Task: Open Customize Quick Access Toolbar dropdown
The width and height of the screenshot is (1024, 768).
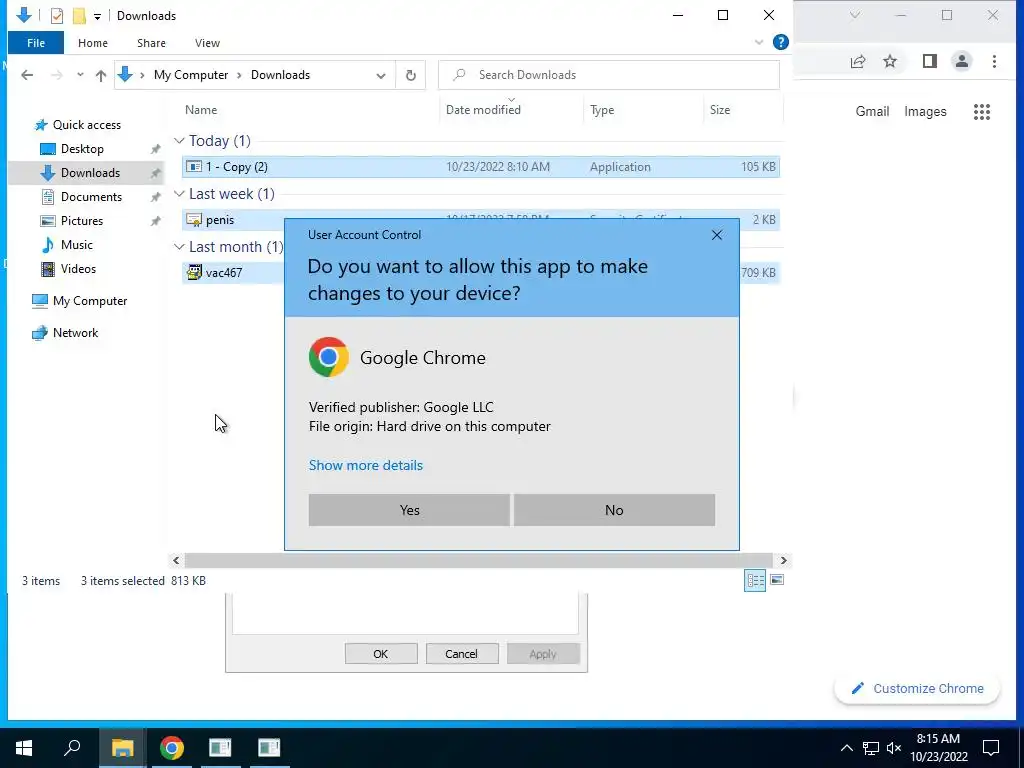Action: click(97, 16)
